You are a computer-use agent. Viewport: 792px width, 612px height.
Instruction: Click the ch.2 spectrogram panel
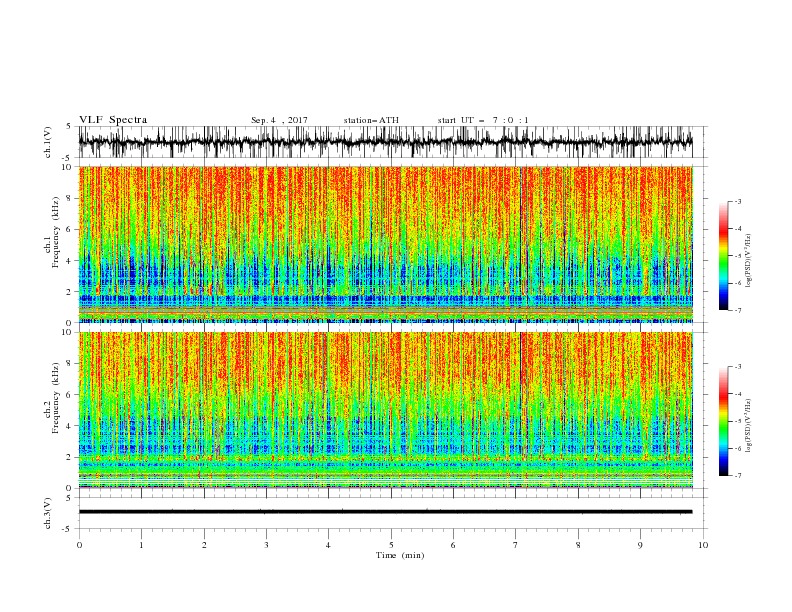pos(385,410)
